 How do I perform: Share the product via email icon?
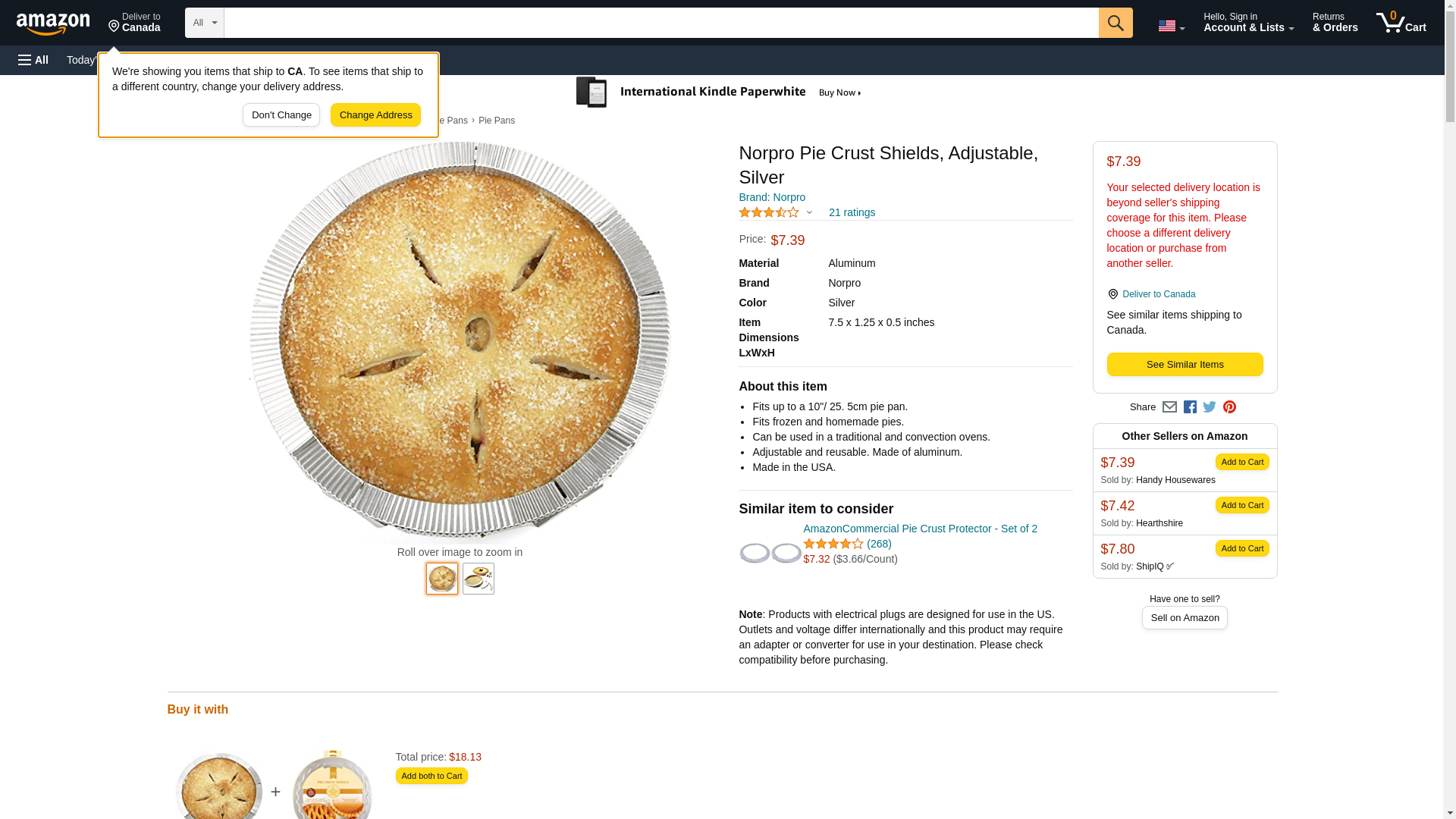[1169, 407]
